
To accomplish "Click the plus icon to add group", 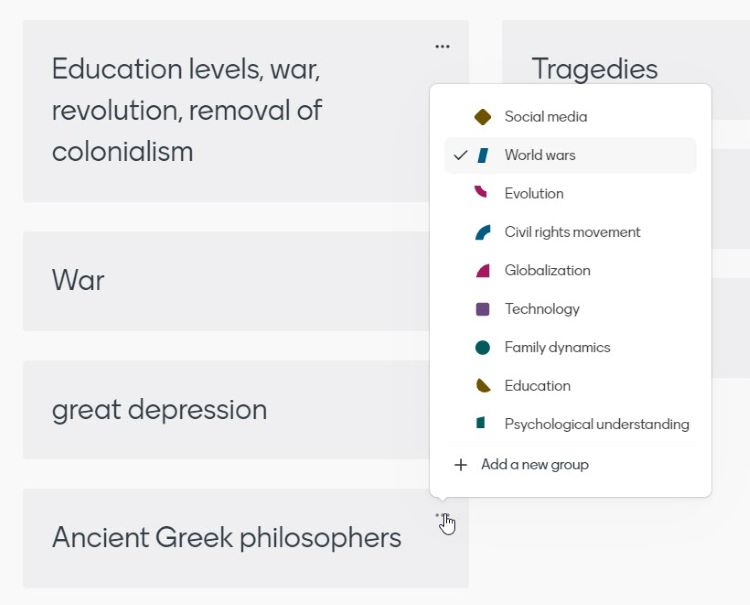I will point(461,464).
